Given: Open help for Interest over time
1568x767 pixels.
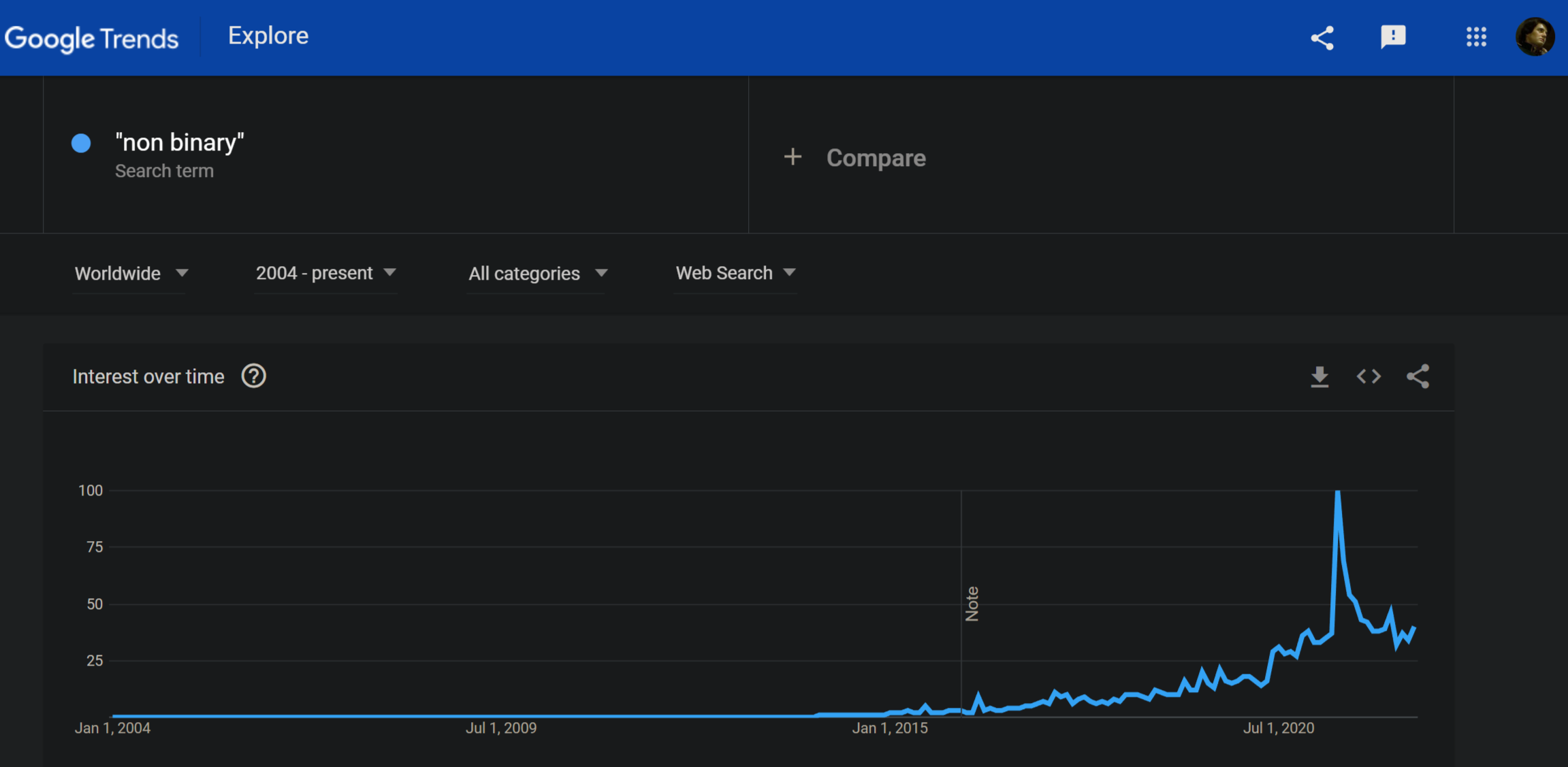Looking at the screenshot, I should (x=254, y=376).
